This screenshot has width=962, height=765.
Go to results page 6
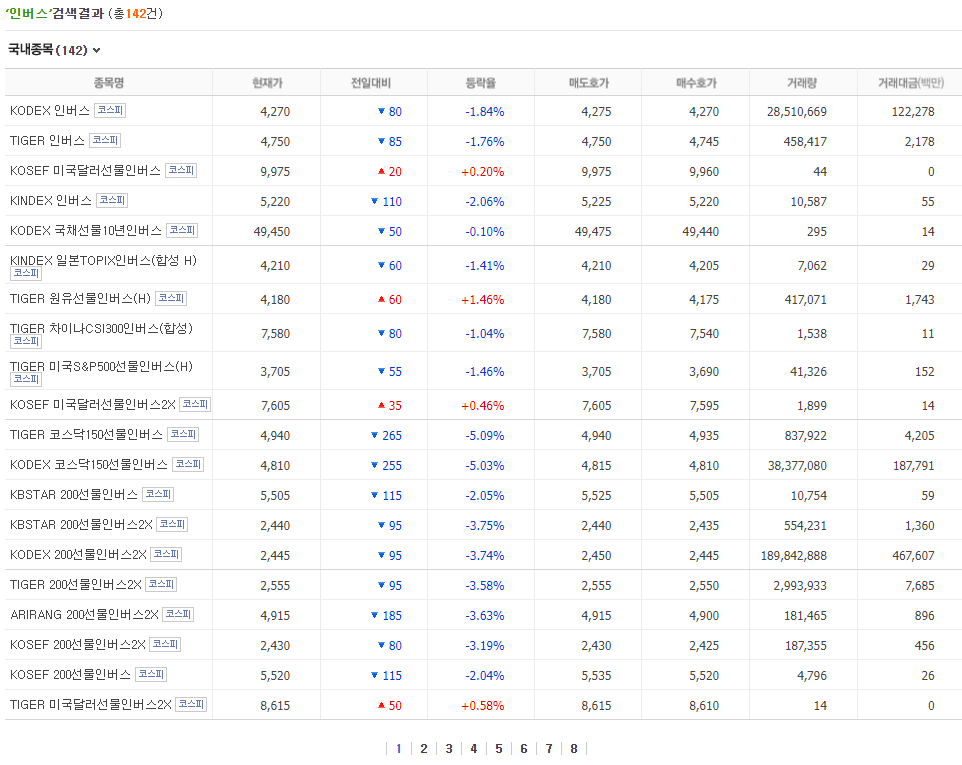[x=524, y=748]
